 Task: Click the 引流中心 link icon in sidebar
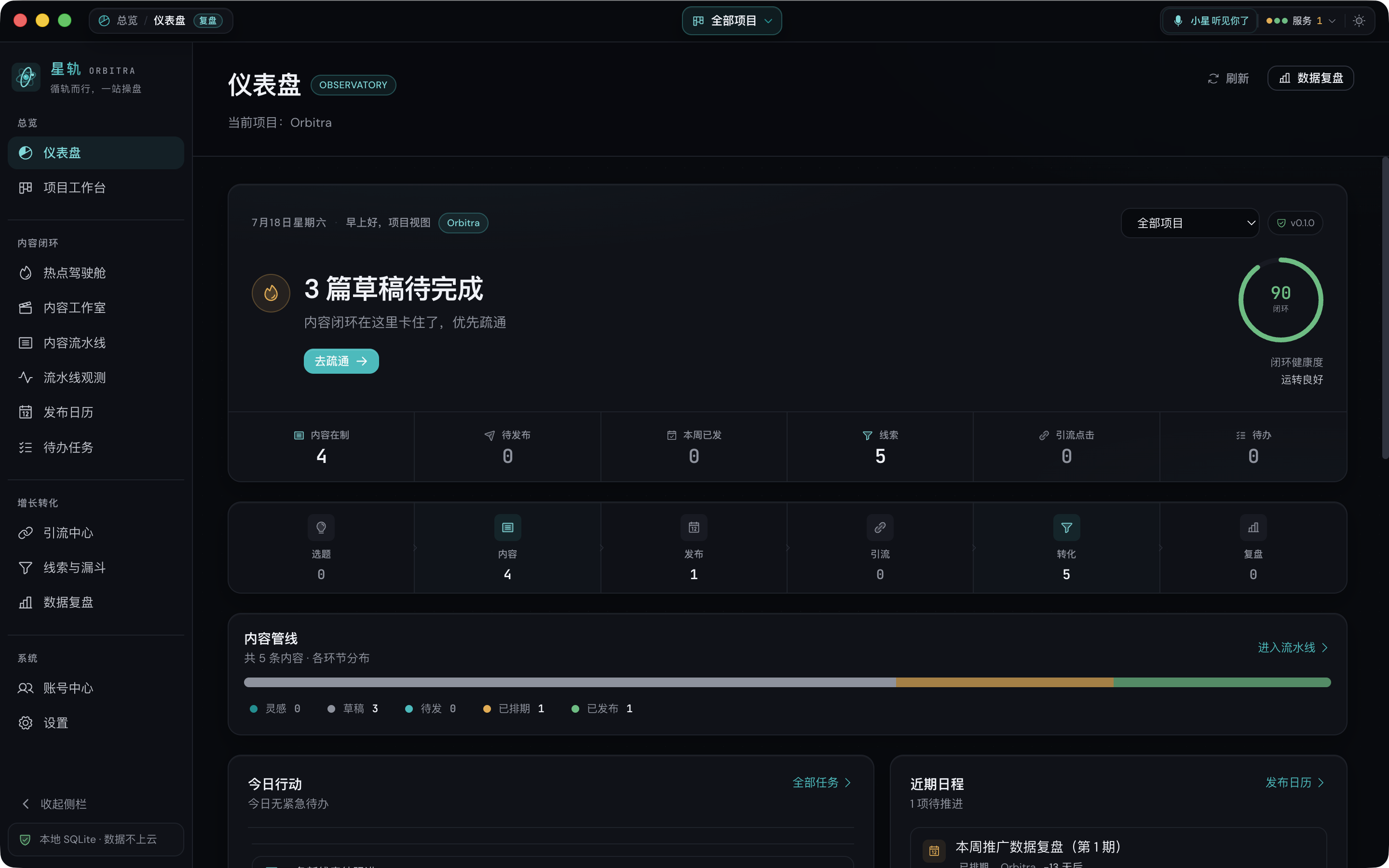pos(25,533)
